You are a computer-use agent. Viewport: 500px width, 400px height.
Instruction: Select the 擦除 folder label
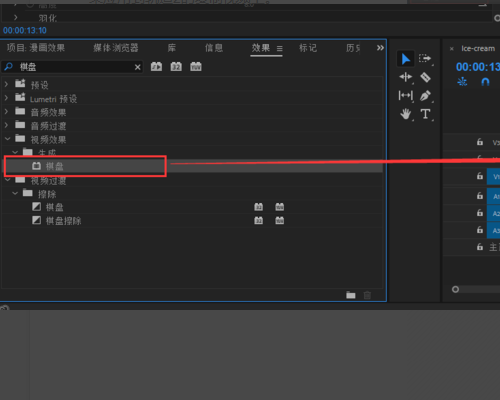47,194
